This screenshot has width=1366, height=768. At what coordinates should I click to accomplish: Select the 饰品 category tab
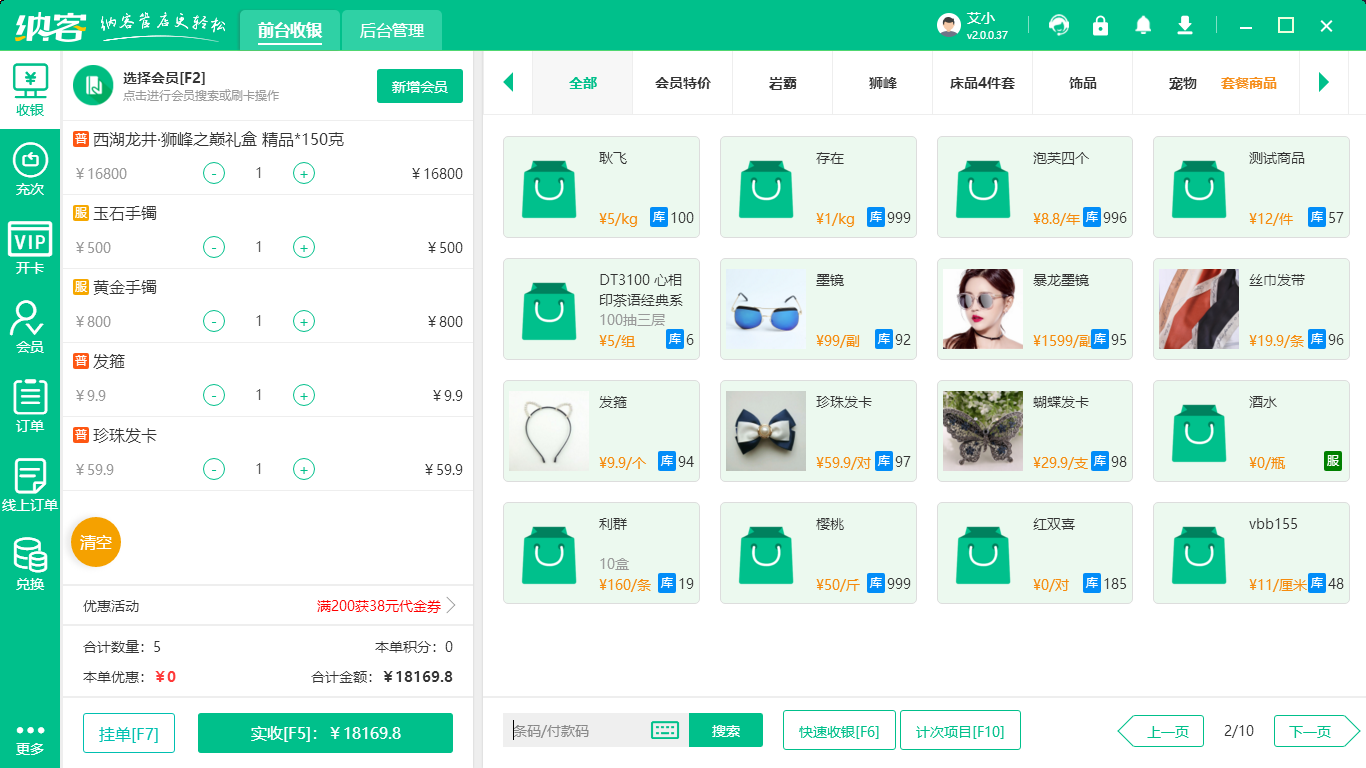(x=1082, y=85)
